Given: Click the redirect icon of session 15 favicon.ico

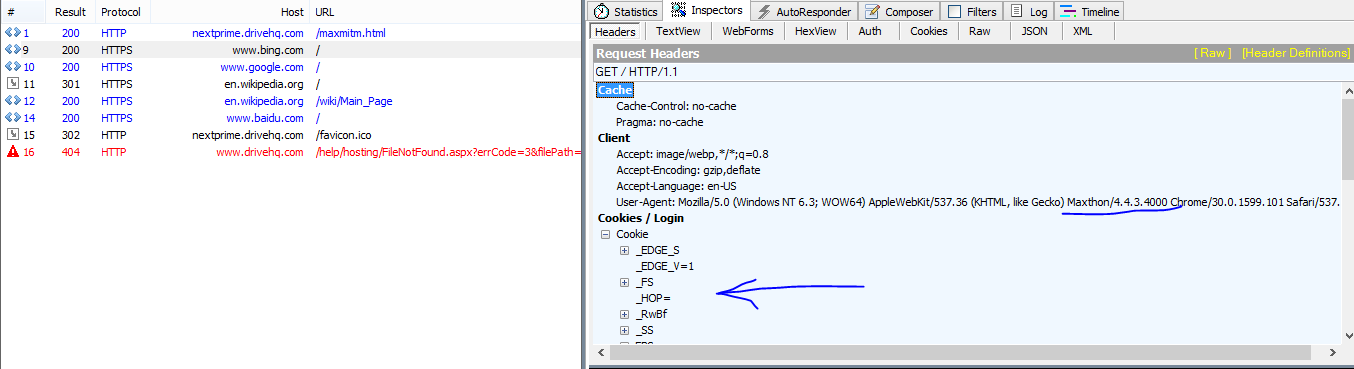Looking at the screenshot, I should (x=12, y=135).
